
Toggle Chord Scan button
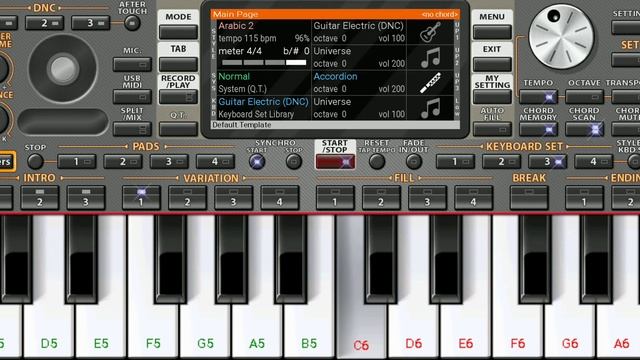[584, 129]
